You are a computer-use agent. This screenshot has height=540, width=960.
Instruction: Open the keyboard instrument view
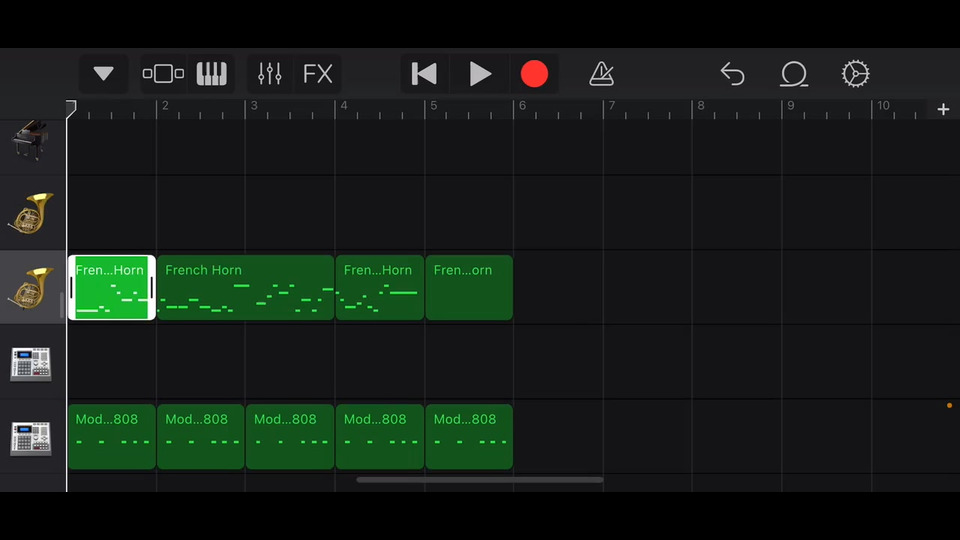click(x=211, y=74)
